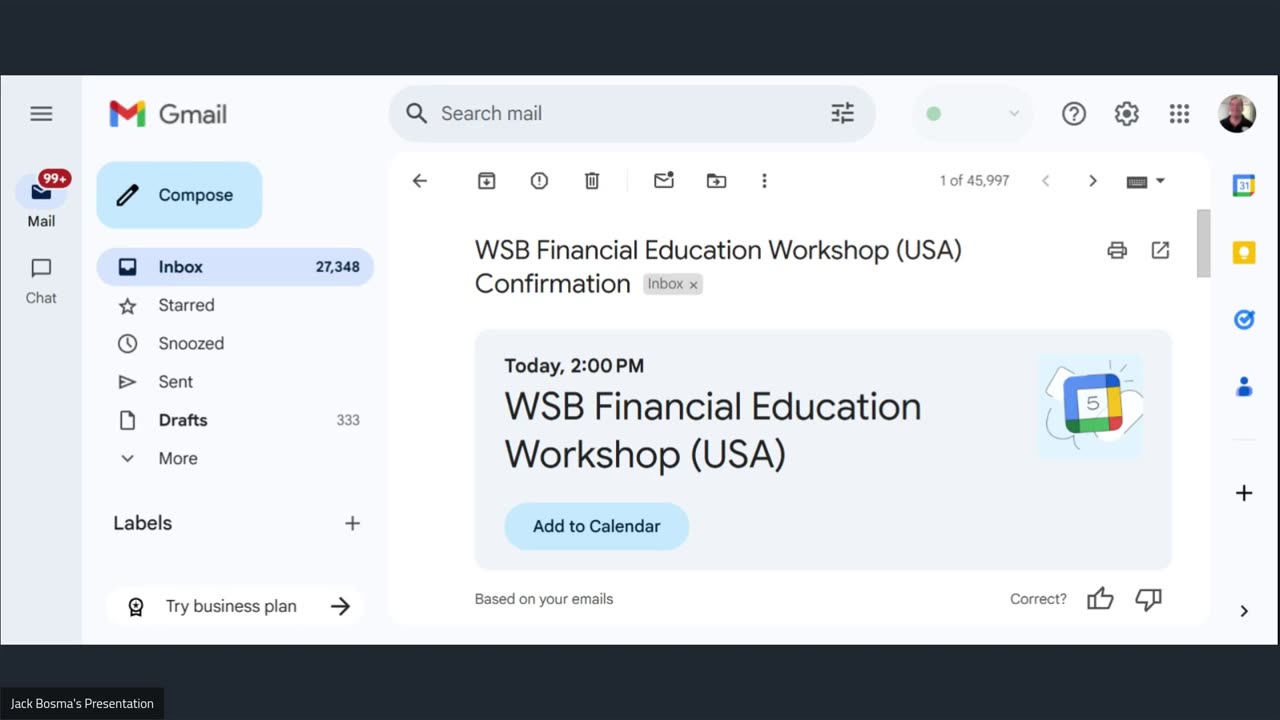The width and height of the screenshot is (1280, 720).
Task: Print the email using the printer icon
Action: [x=1117, y=250]
